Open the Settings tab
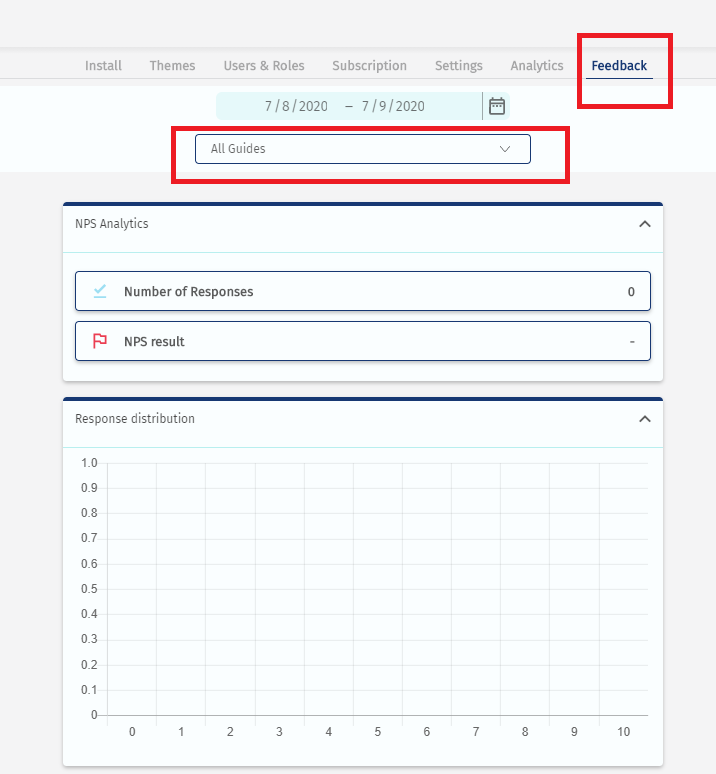This screenshot has width=716, height=774. pos(458,66)
